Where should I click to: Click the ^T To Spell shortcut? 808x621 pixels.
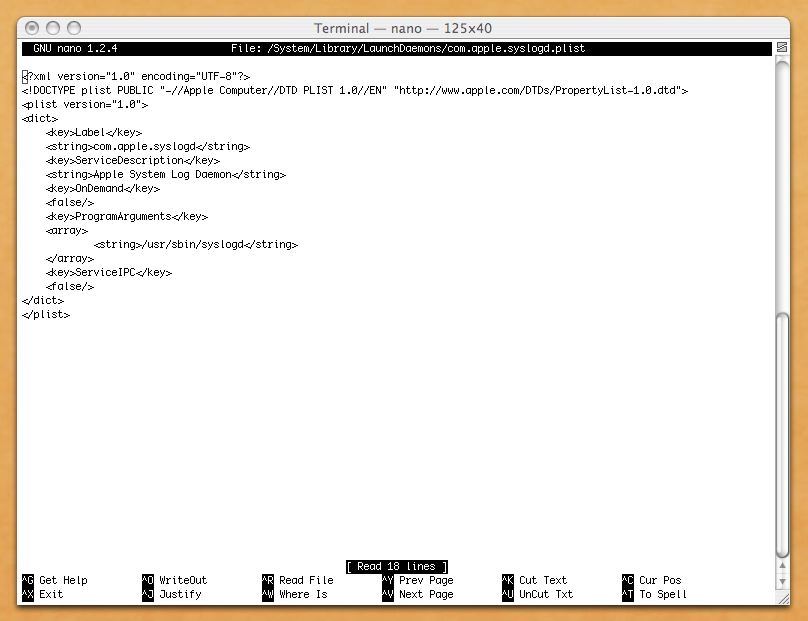point(654,594)
